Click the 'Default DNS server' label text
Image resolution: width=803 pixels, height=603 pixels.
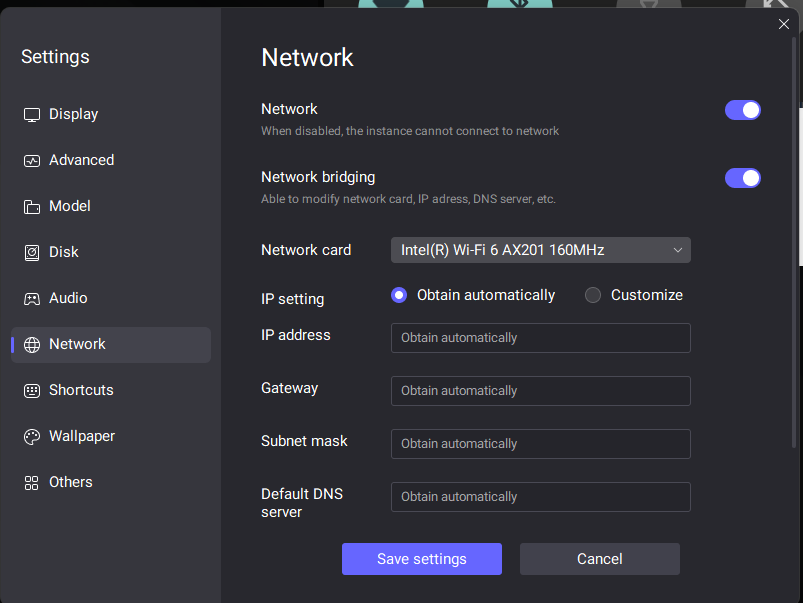[x=302, y=503]
